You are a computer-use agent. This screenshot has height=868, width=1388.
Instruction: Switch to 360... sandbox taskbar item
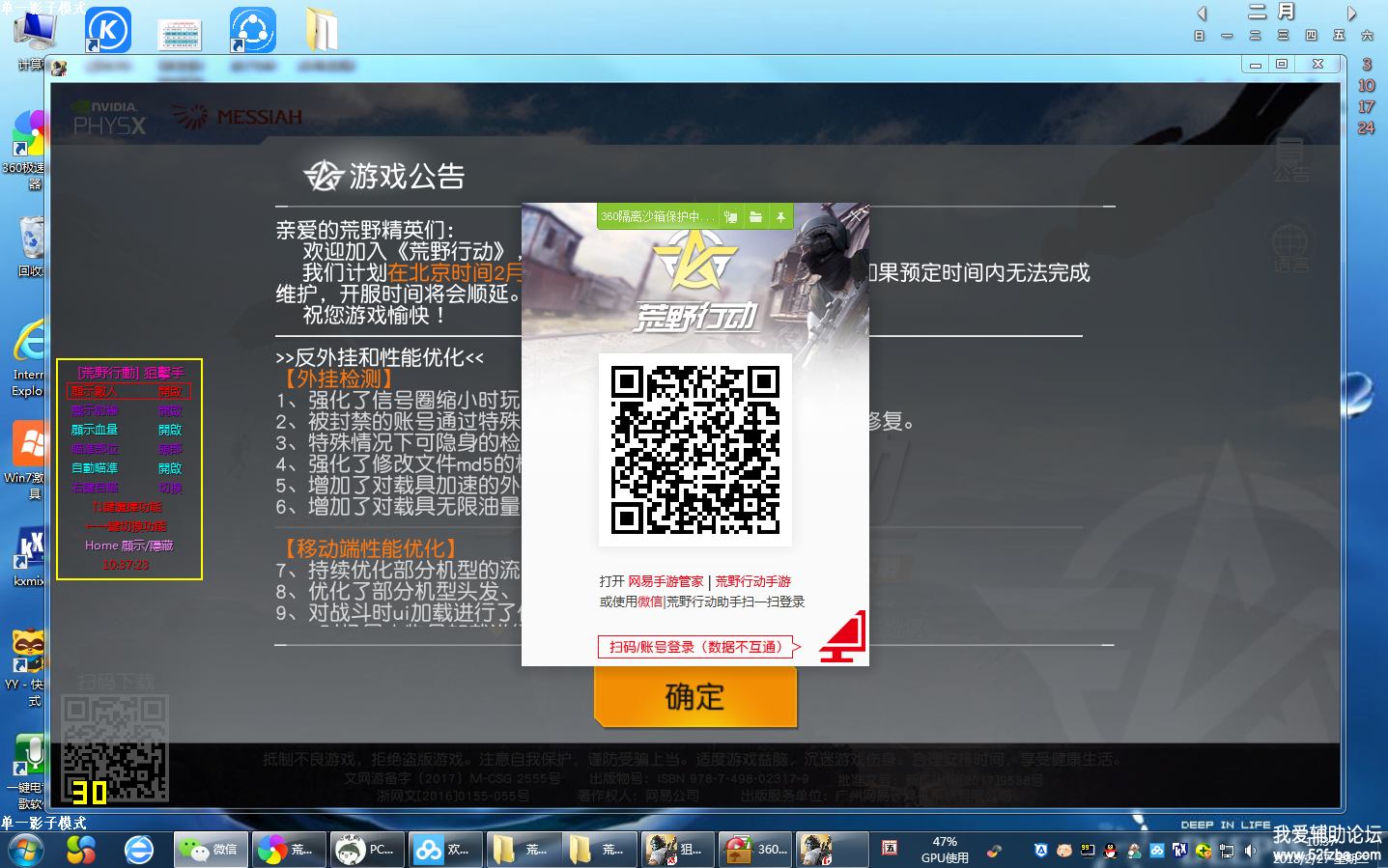pyautogui.click(x=754, y=850)
